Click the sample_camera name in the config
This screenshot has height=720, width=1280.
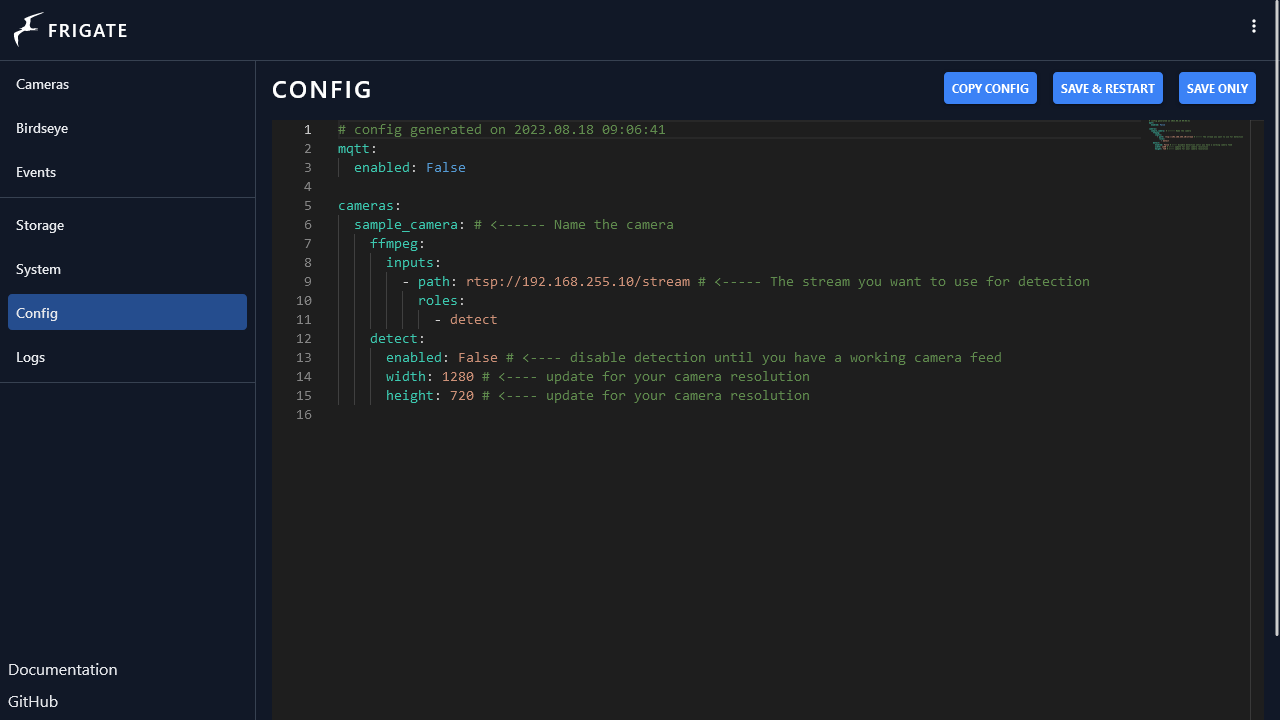click(x=405, y=225)
